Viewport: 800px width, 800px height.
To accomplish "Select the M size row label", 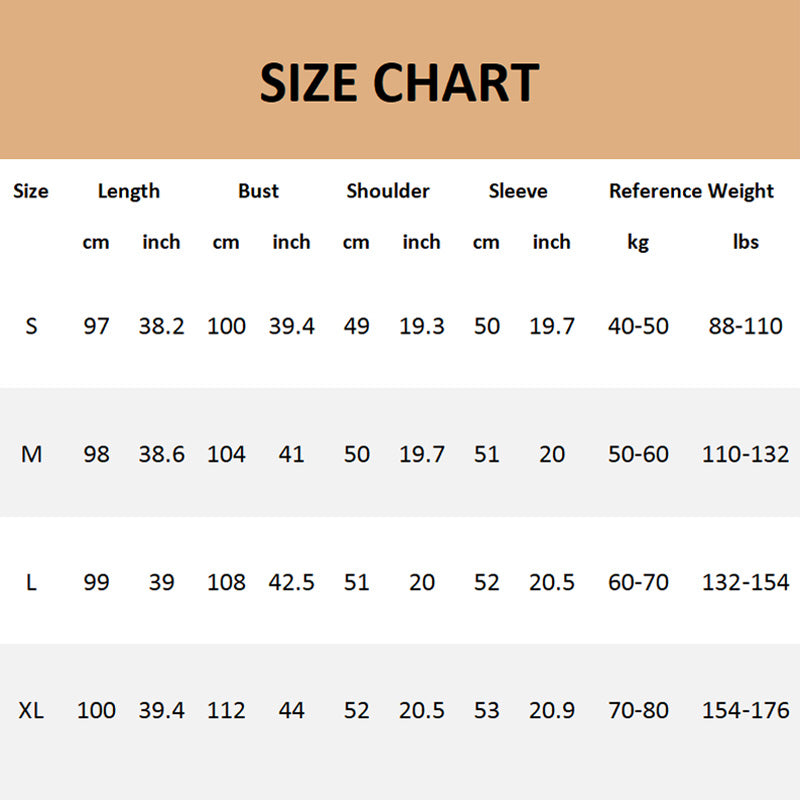I will point(31,454).
